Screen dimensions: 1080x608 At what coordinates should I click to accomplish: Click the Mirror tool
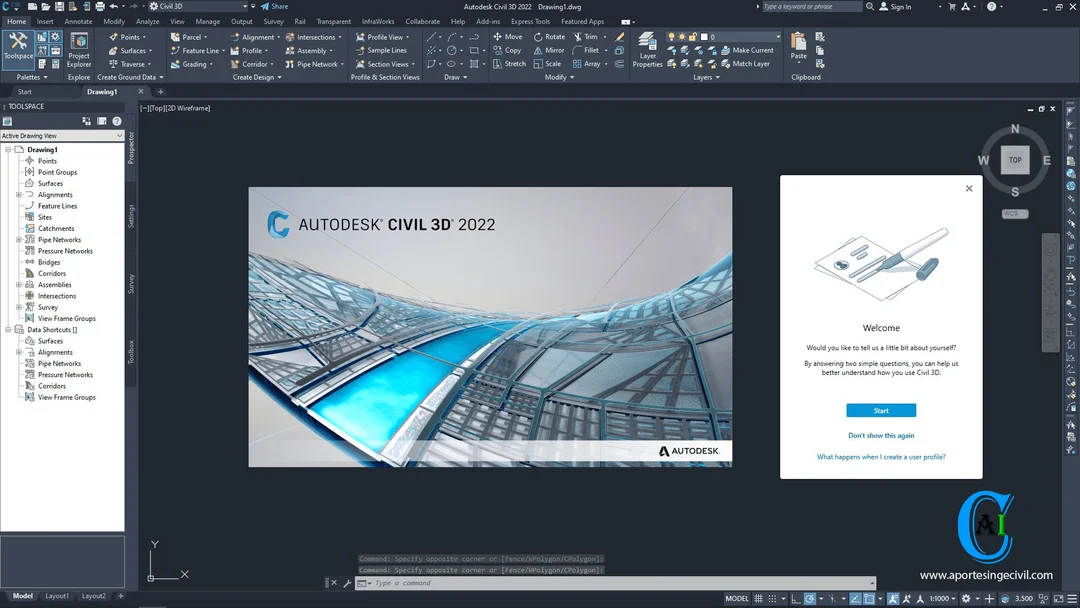[549, 50]
